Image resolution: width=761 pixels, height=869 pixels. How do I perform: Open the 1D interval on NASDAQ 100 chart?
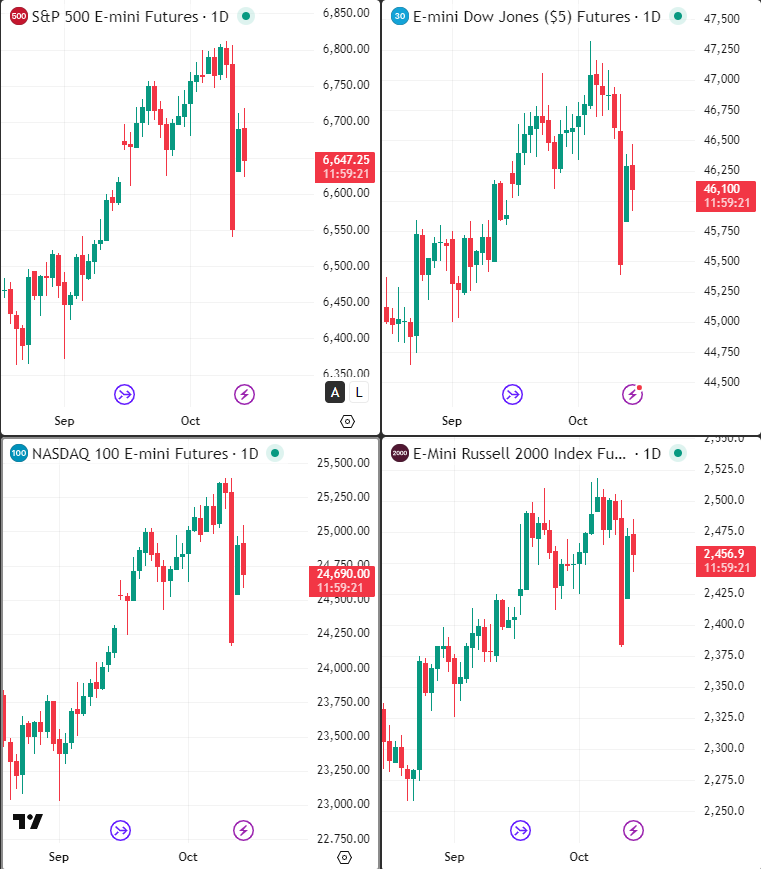click(249, 454)
